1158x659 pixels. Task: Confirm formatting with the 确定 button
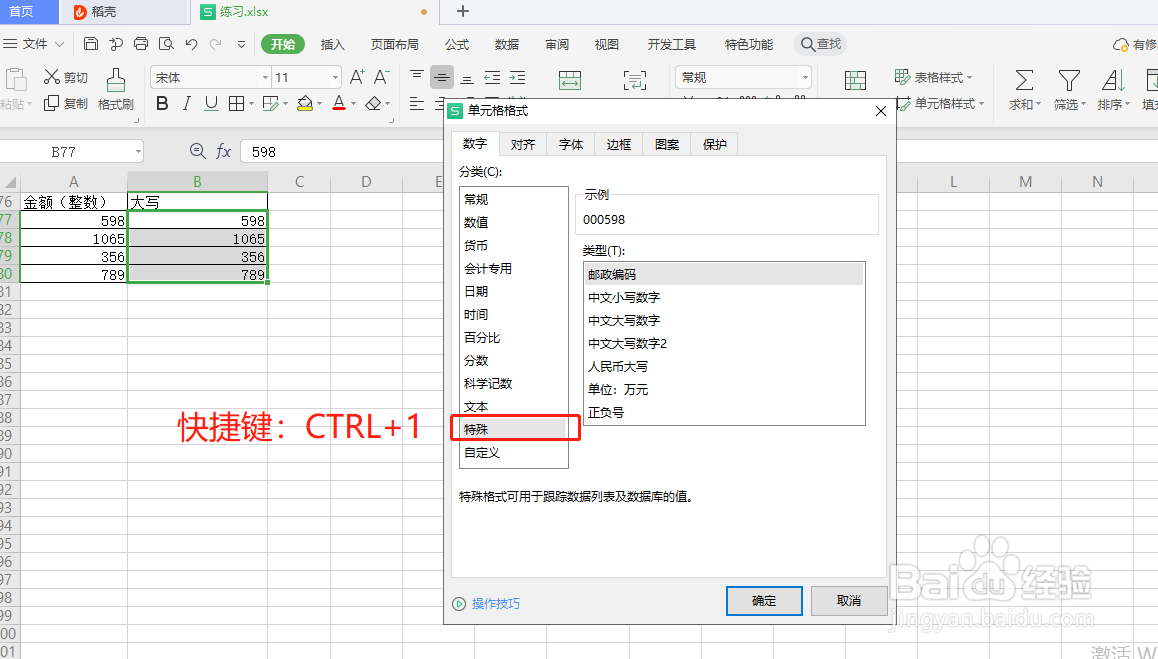pyautogui.click(x=763, y=601)
